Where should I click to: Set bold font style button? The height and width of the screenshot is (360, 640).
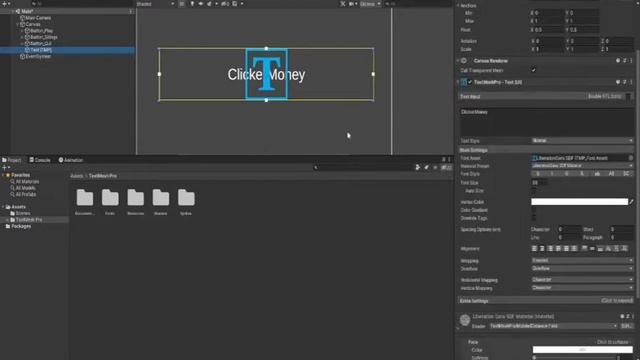tap(538, 174)
